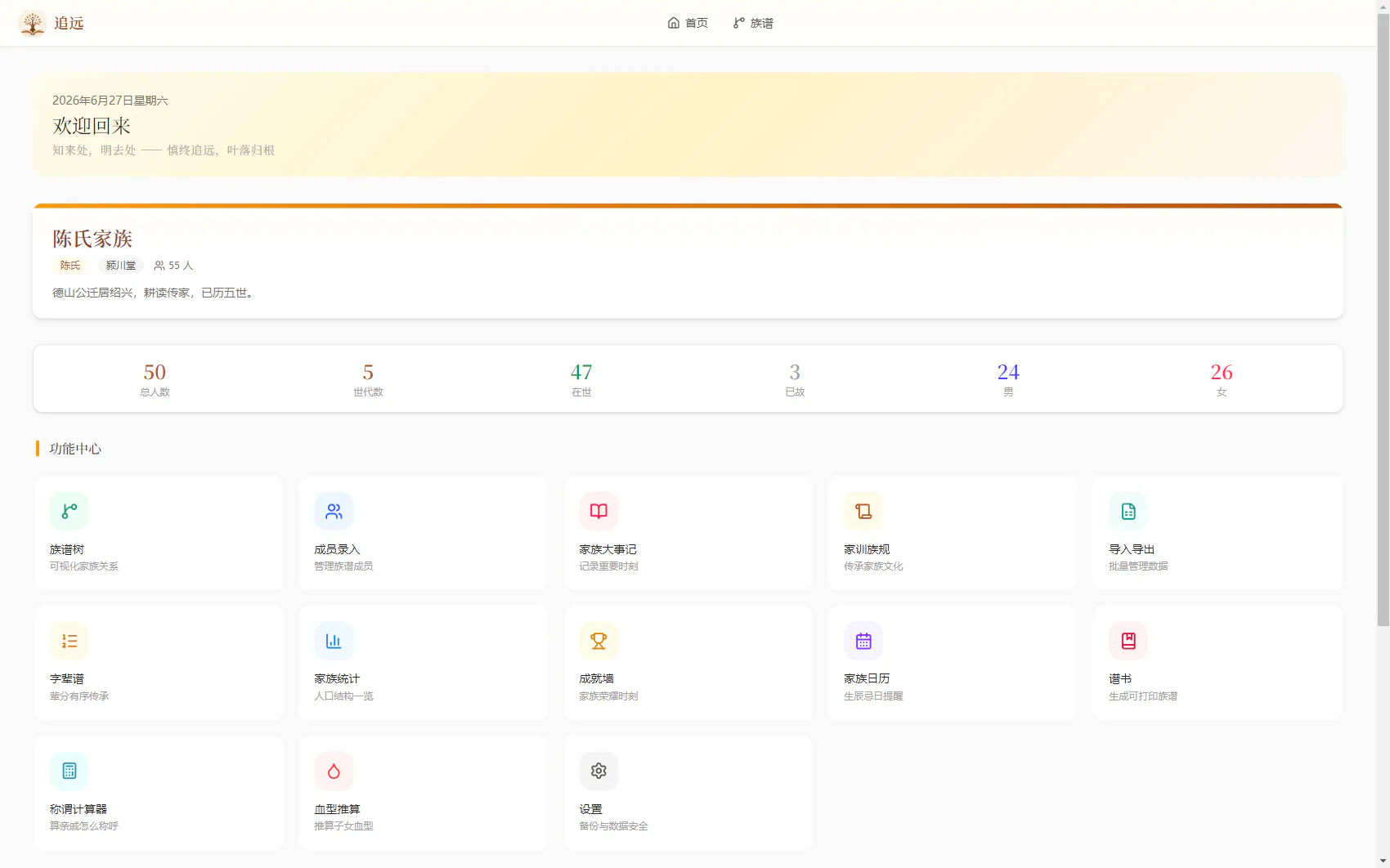Open the 族谱树 branch icon
The width and height of the screenshot is (1390, 868).
coord(69,512)
